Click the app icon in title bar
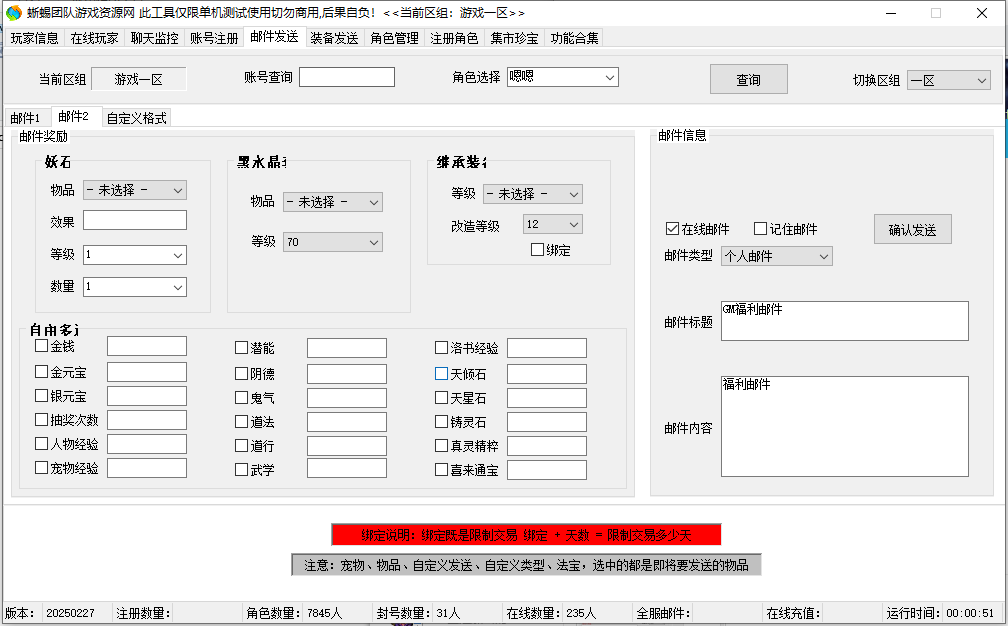This screenshot has height=626, width=1008. [x=13, y=13]
